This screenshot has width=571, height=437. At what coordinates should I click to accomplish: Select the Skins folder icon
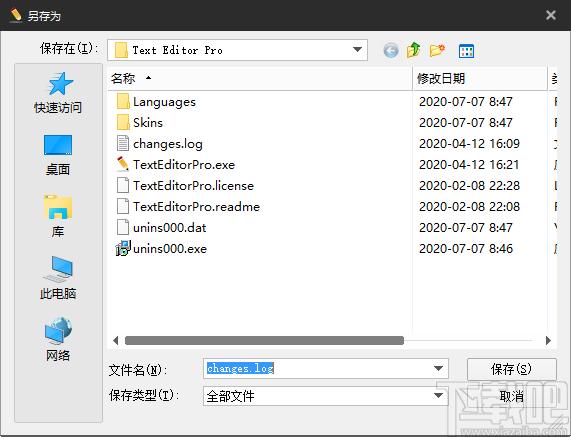click(123, 122)
